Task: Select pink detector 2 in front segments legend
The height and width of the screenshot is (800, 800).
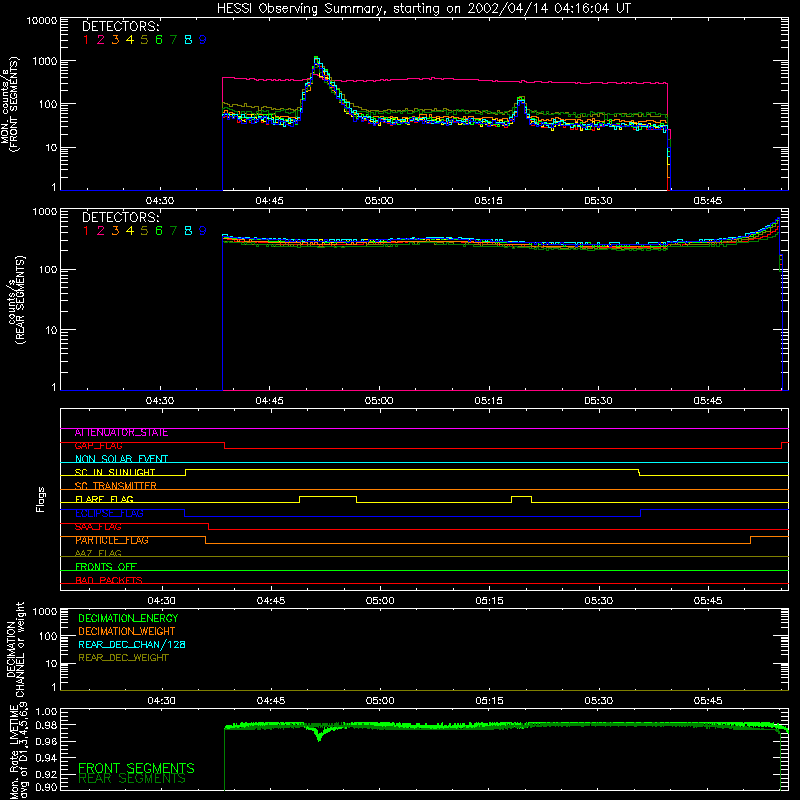Action: (x=101, y=40)
